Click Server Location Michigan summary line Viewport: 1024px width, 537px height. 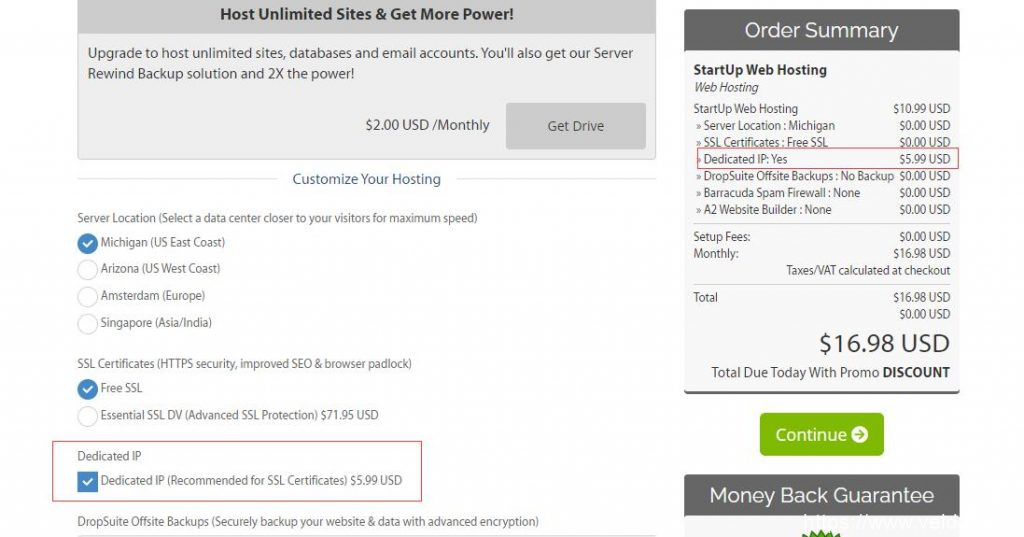pyautogui.click(x=768, y=126)
